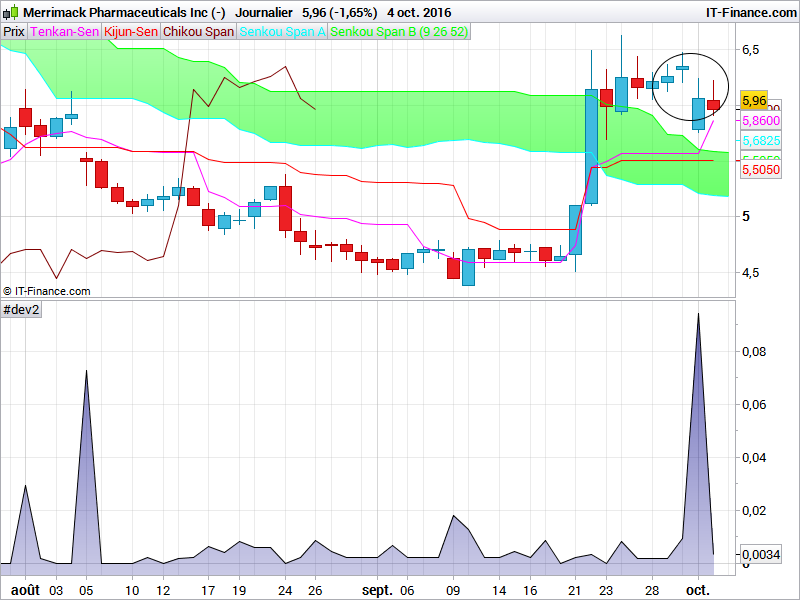Click the IT-Finance.com link at top right
This screenshot has width=800, height=600.
click(x=751, y=12)
